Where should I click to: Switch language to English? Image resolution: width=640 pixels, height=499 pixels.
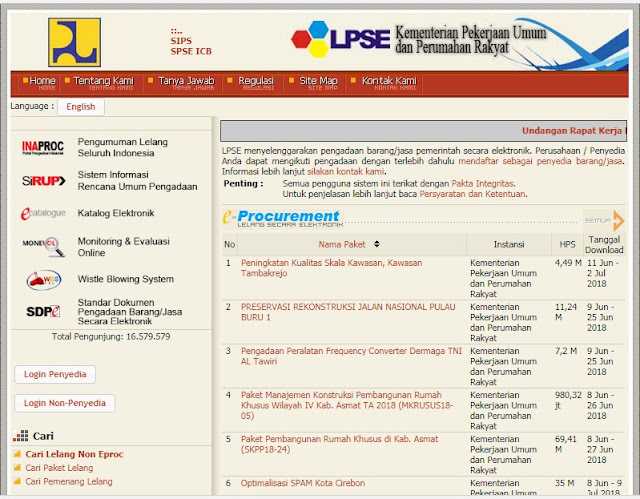point(81,107)
